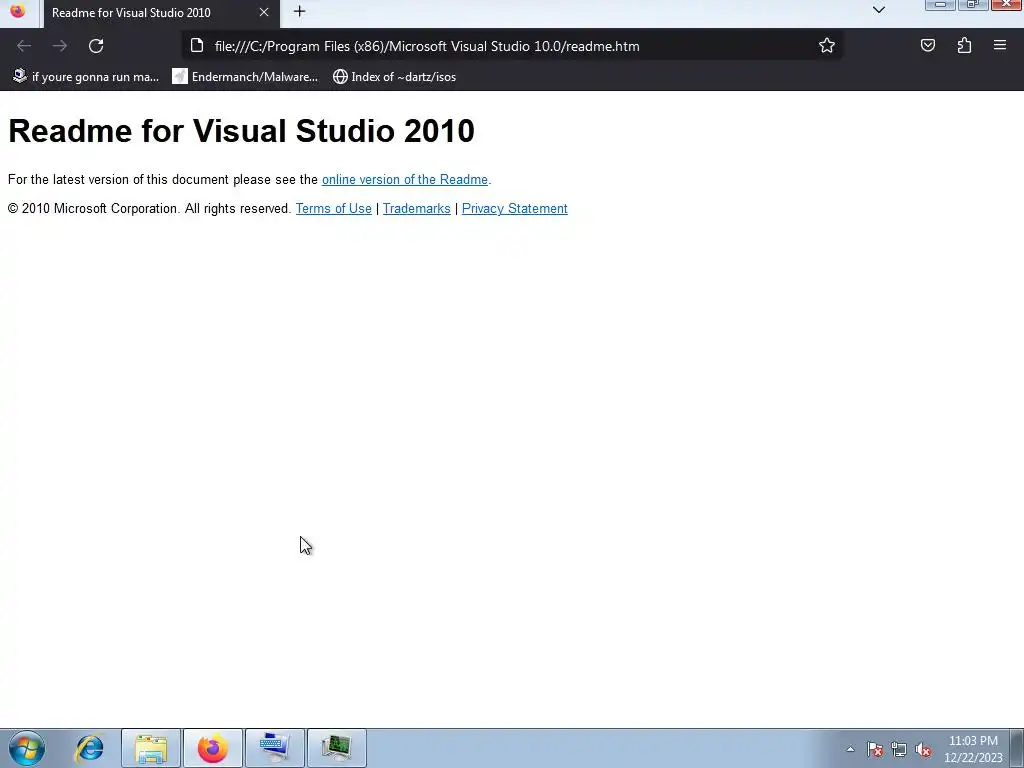The width and height of the screenshot is (1024, 768).
Task: Open a new tab with plus button
Action: point(299,11)
